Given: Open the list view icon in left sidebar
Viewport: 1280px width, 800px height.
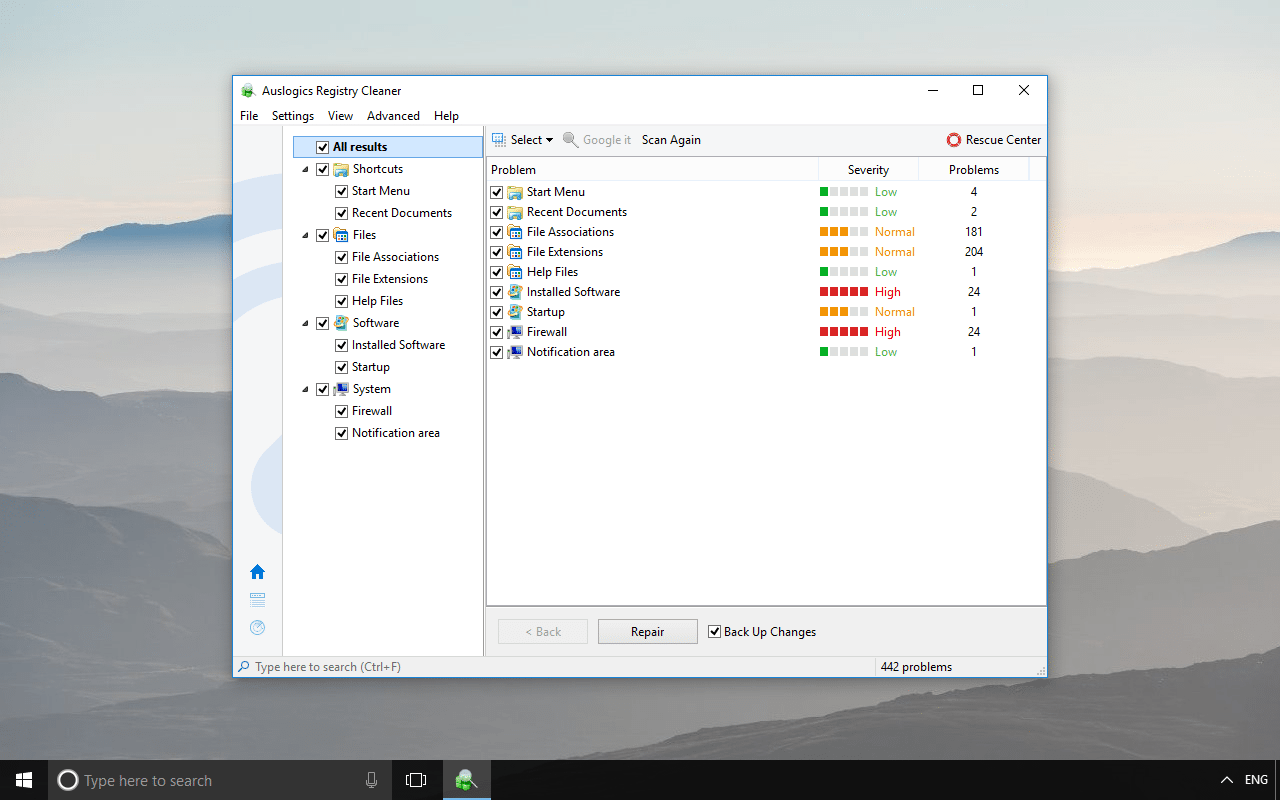Looking at the screenshot, I should point(257,600).
